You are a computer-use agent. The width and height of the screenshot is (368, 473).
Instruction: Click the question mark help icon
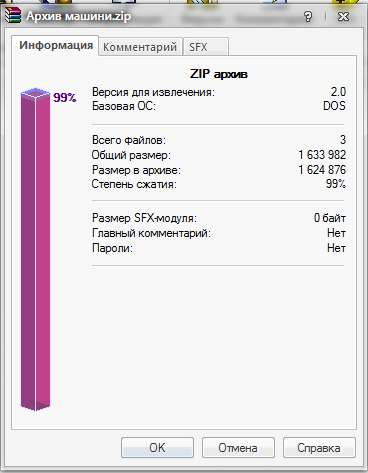tap(308, 16)
